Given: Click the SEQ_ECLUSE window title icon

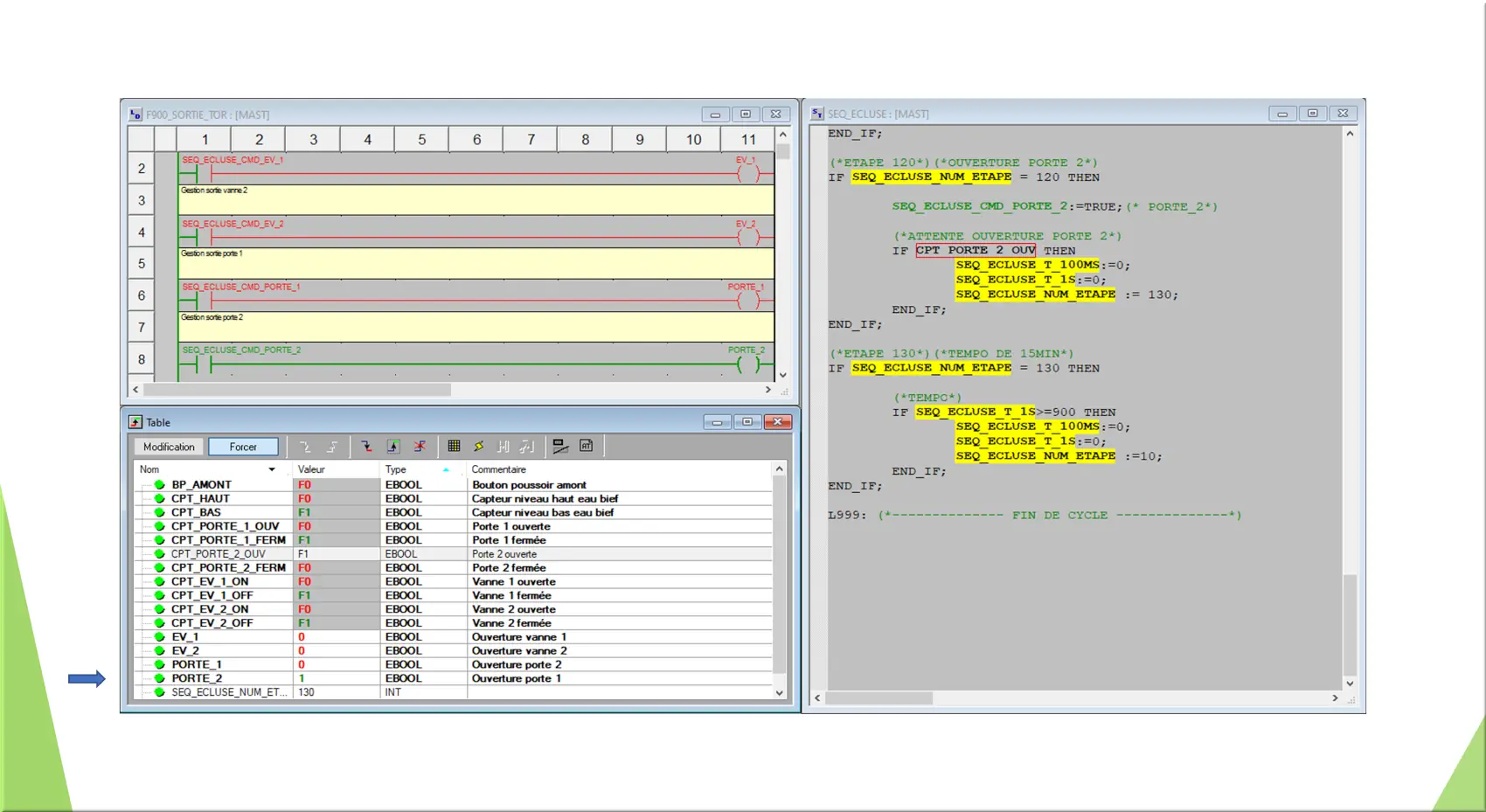Looking at the screenshot, I should 817,114.
